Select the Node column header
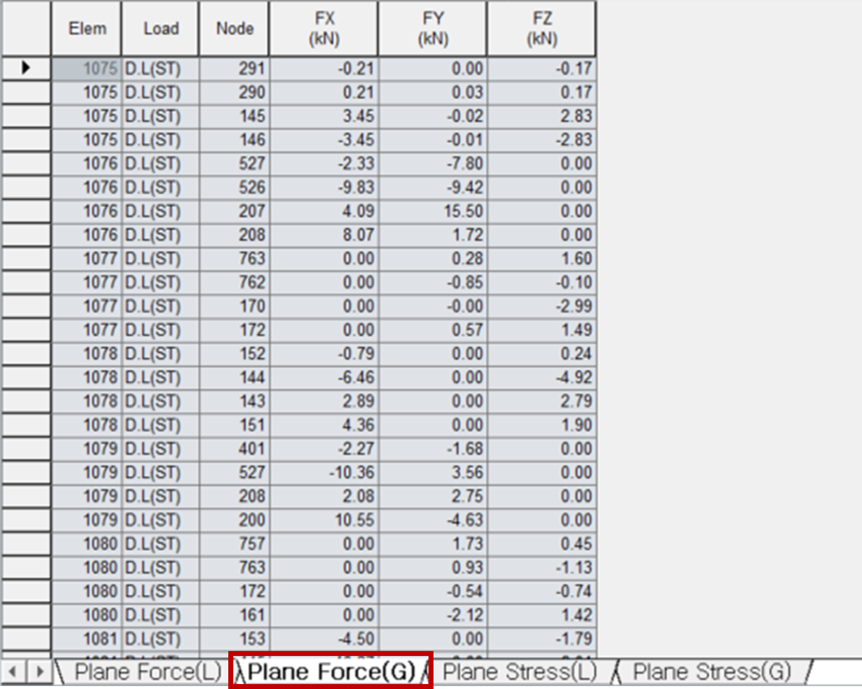Screen dimensions: 862x689 click(x=235, y=28)
